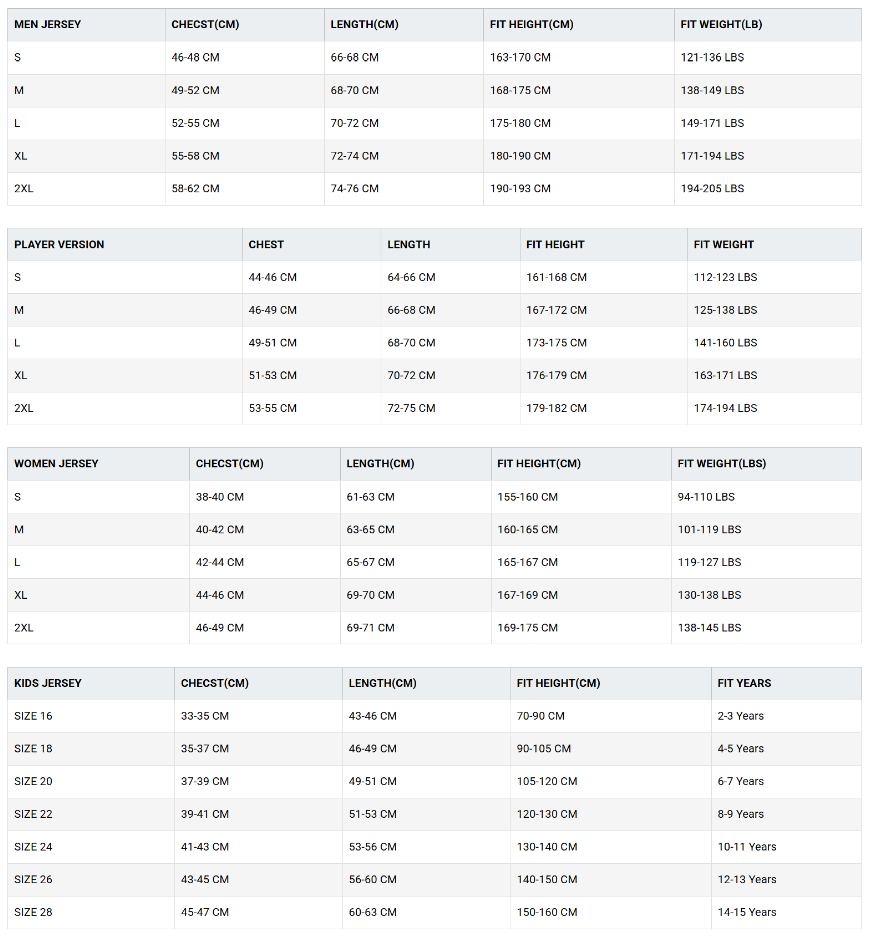Image resolution: width=870 pixels, height=941 pixels.
Task: Select the 44-46 CM player version chest cell
Action: (272, 277)
